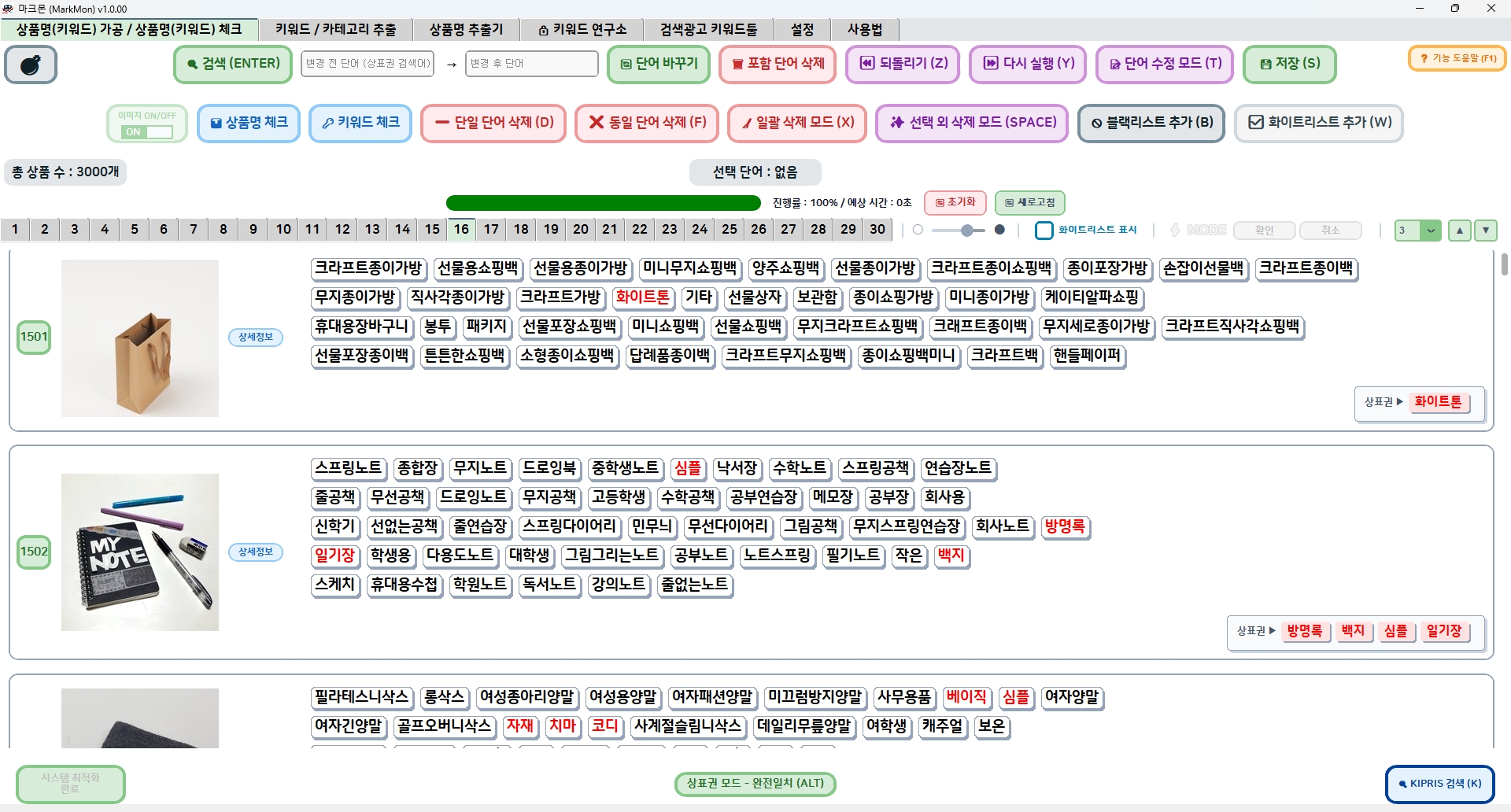Image resolution: width=1511 pixels, height=812 pixels.
Task: Toggle the 이미지 ON/OFF switch
Action: pos(148,131)
